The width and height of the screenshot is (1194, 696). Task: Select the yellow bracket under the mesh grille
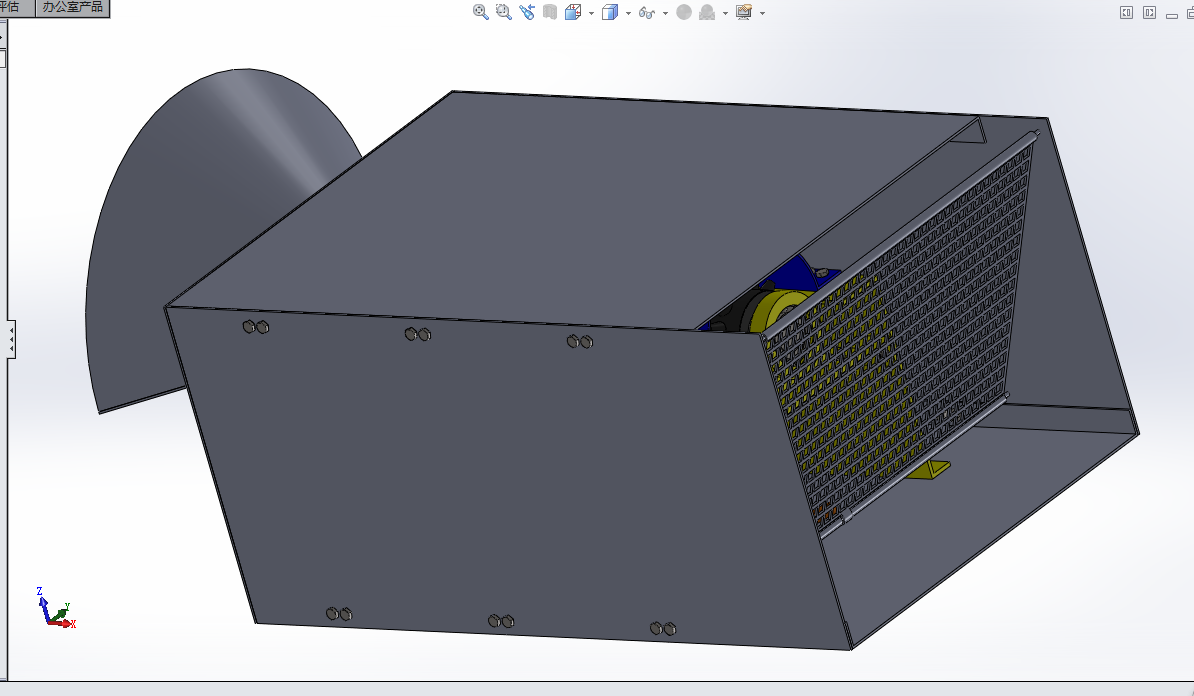pyautogui.click(x=929, y=469)
